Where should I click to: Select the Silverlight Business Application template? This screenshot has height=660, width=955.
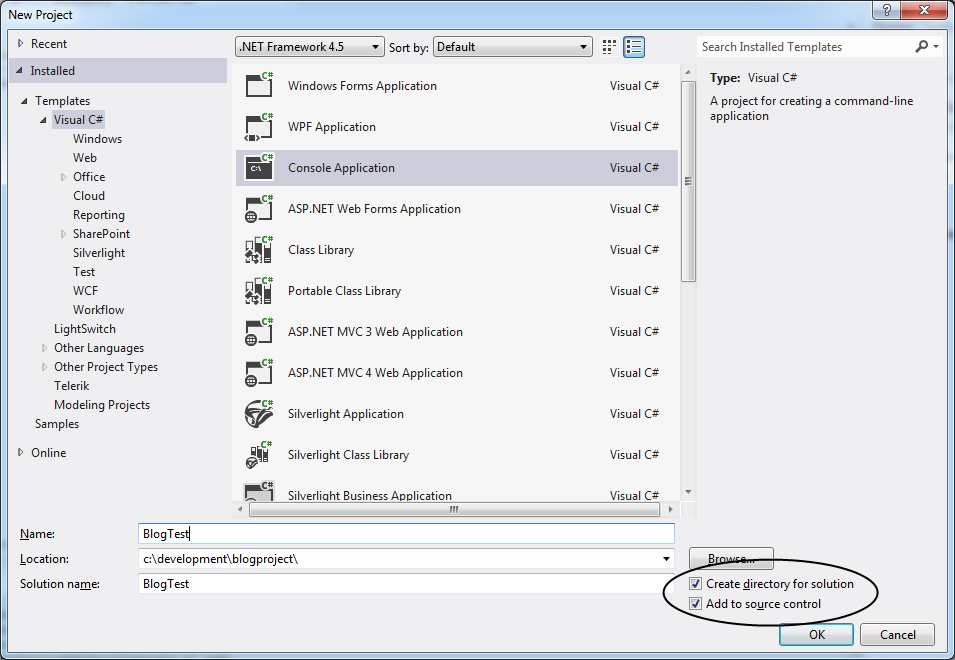click(457, 493)
